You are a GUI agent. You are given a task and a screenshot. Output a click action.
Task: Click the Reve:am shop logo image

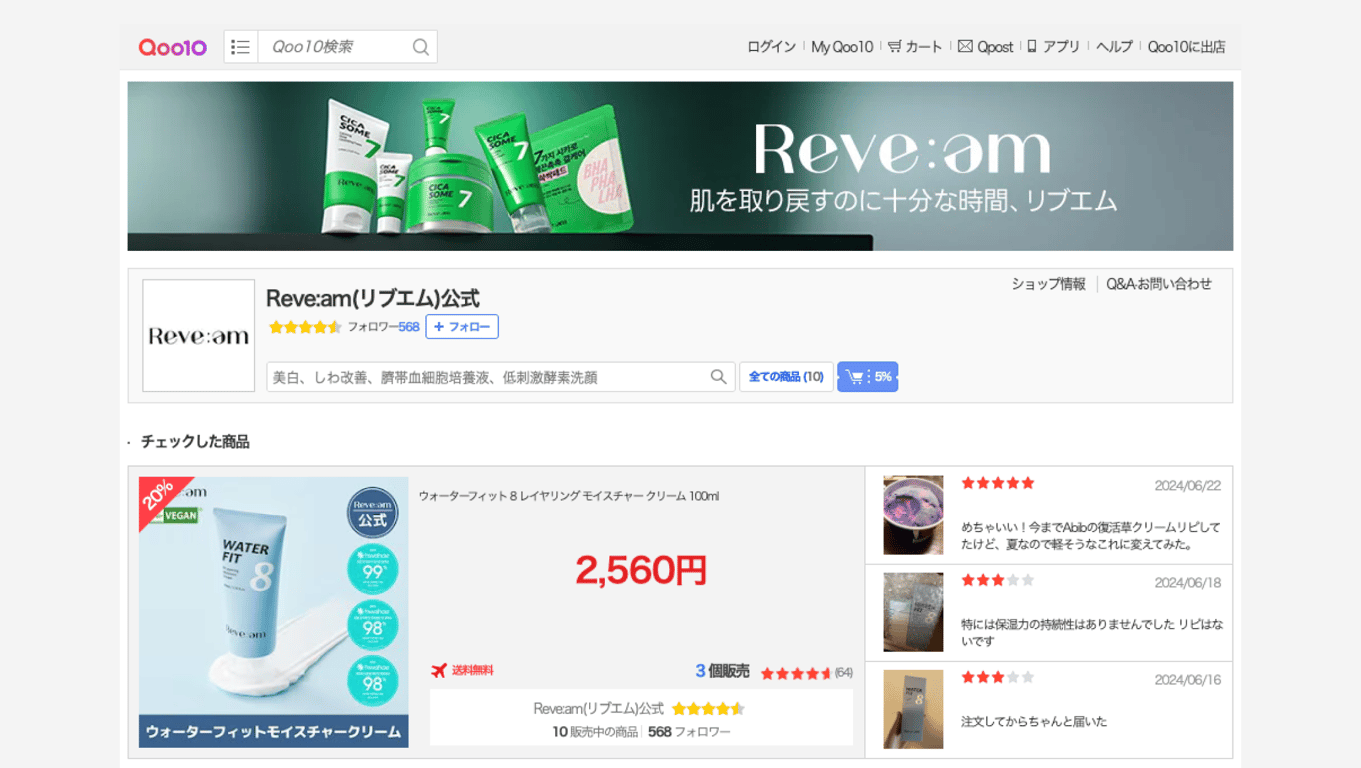pyautogui.click(x=199, y=335)
